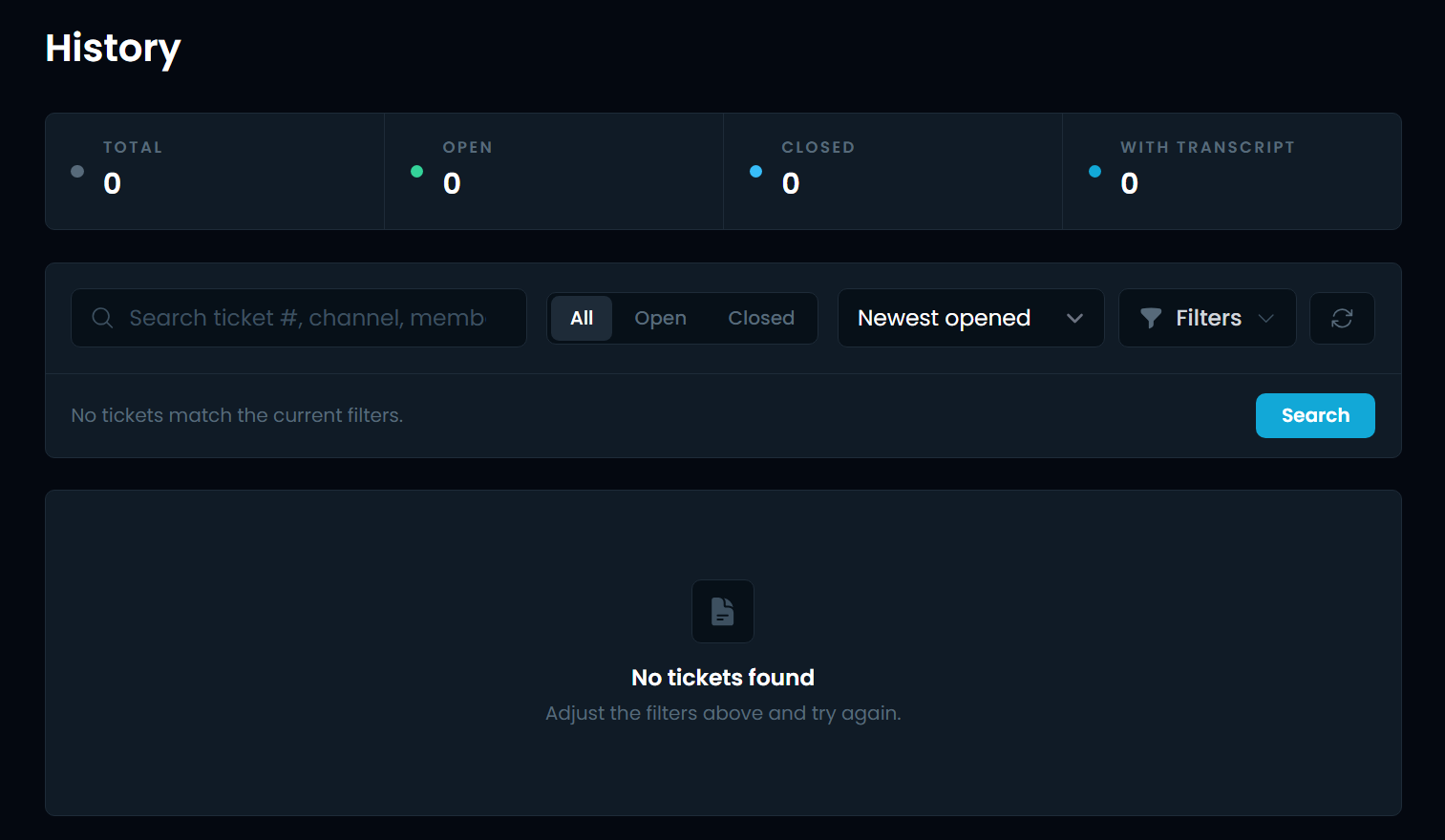
Task: Switch to the Closed tickets tab
Action: coord(761,318)
